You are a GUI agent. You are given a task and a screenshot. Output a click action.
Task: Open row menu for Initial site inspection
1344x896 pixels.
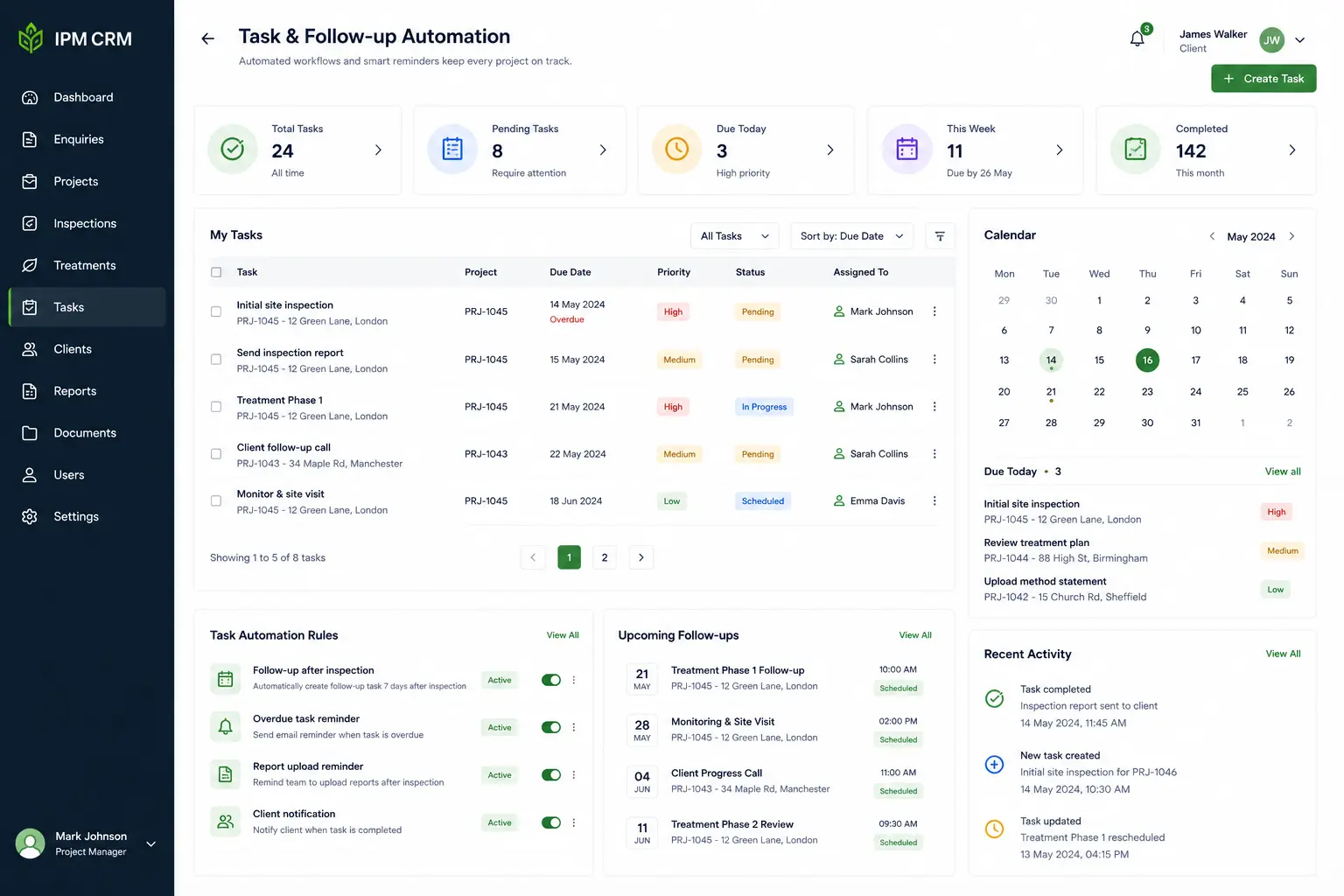(x=934, y=311)
